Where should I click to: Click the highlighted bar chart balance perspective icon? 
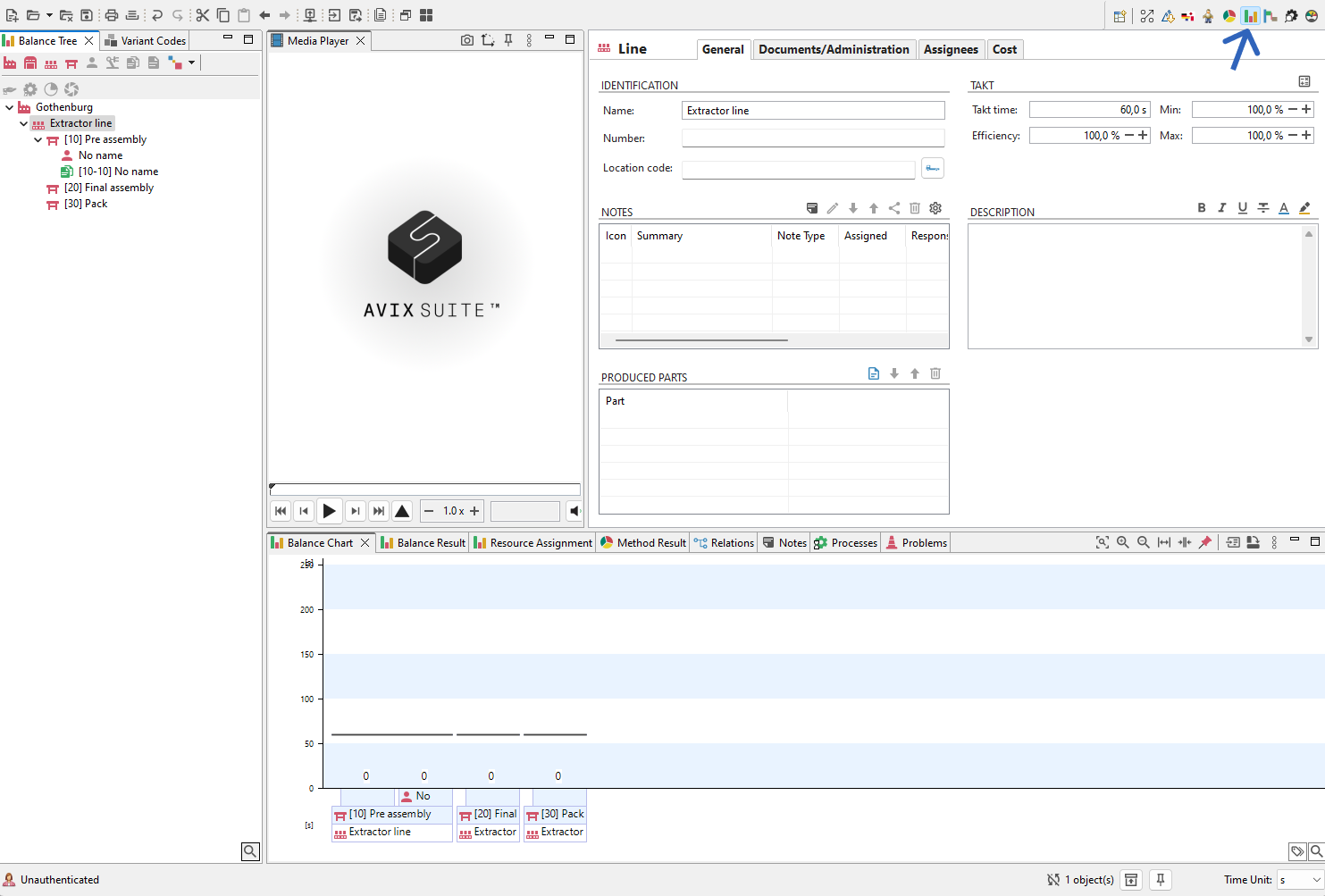(x=1250, y=16)
